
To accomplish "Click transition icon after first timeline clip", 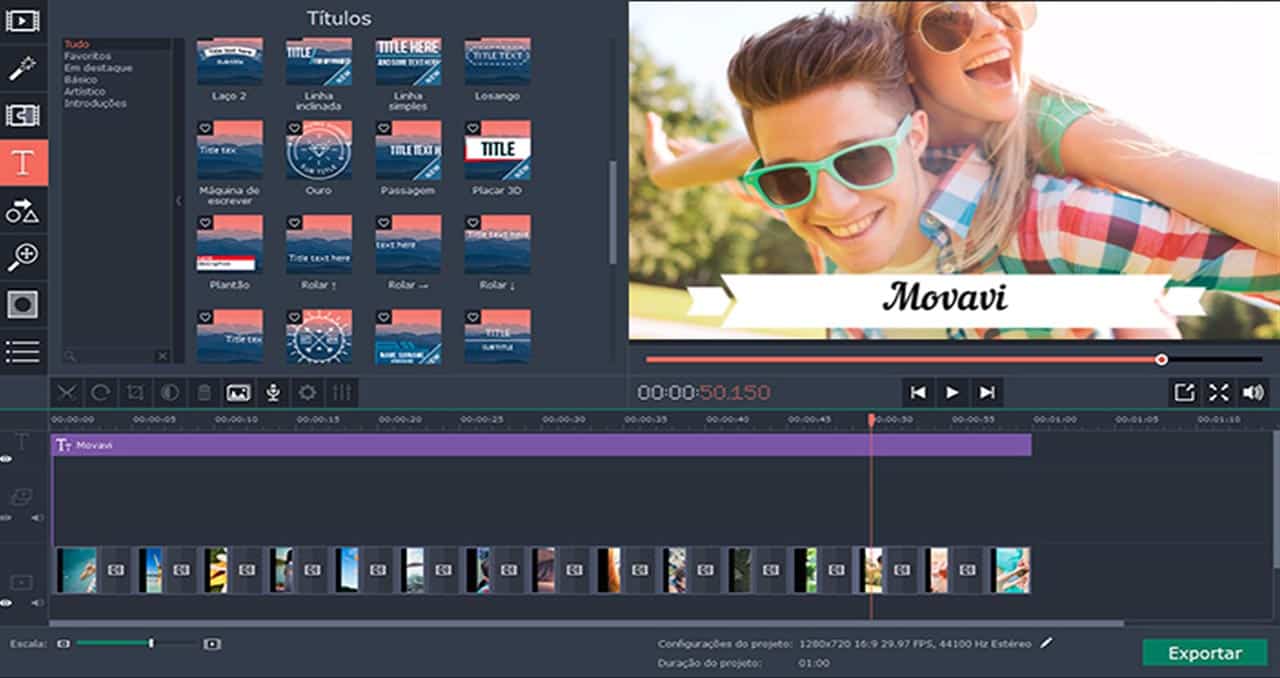I will (116, 570).
